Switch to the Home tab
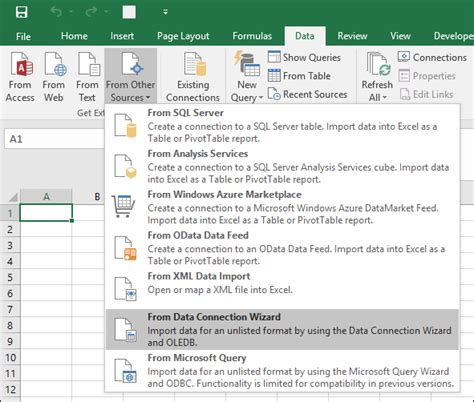Viewport: 474px width, 402px height. pos(74,36)
